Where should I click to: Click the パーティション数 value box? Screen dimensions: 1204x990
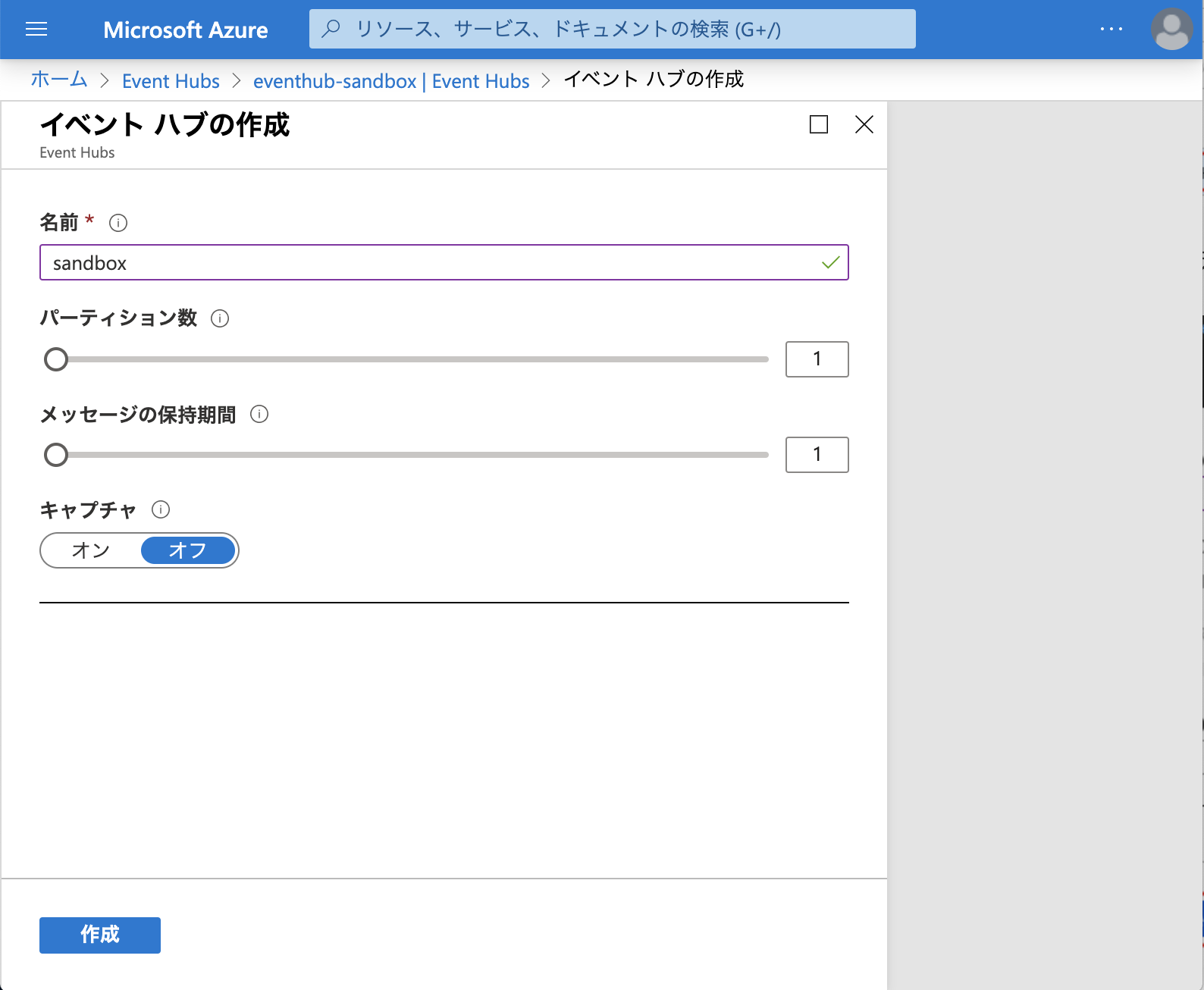click(x=817, y=359)
